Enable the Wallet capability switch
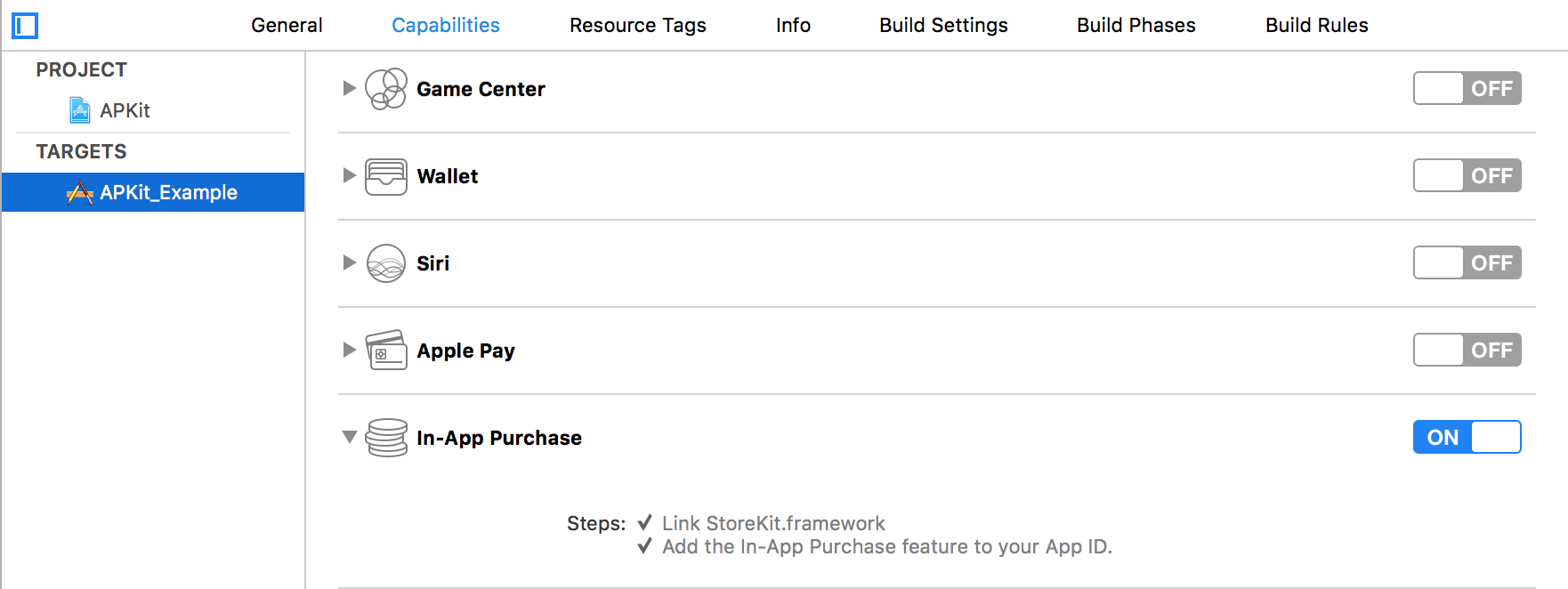1568x589 pixels. tap(1467, 176)
